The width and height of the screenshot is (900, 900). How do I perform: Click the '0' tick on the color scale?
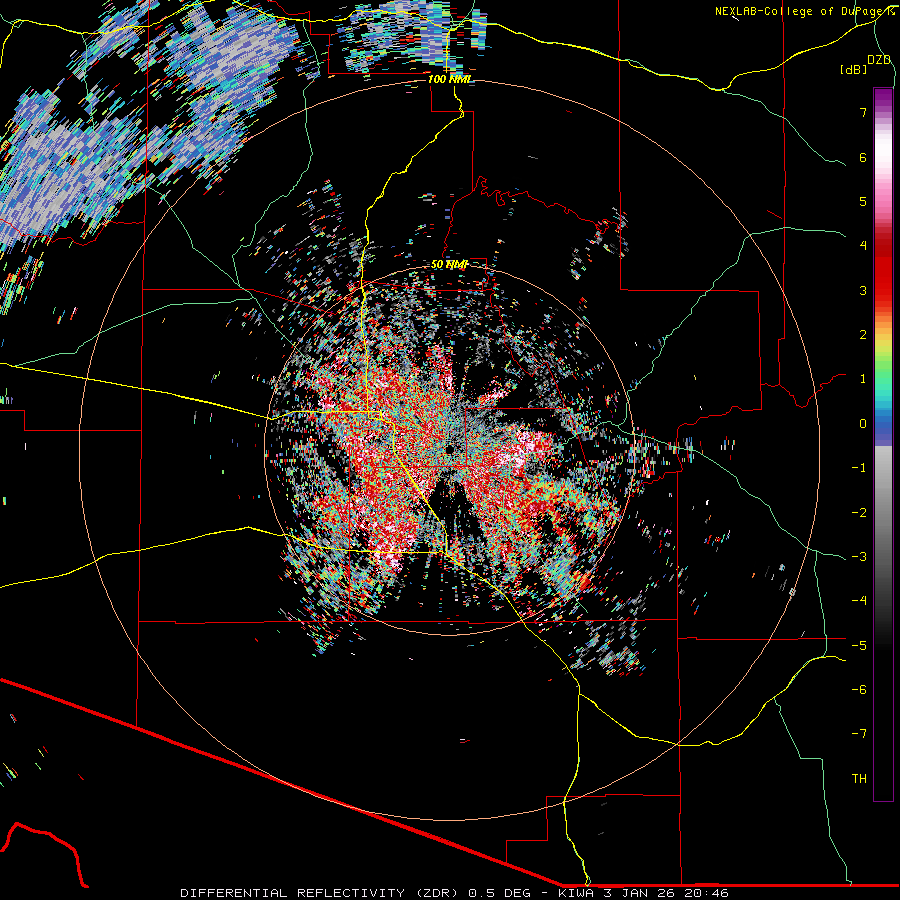pos(863,424)
